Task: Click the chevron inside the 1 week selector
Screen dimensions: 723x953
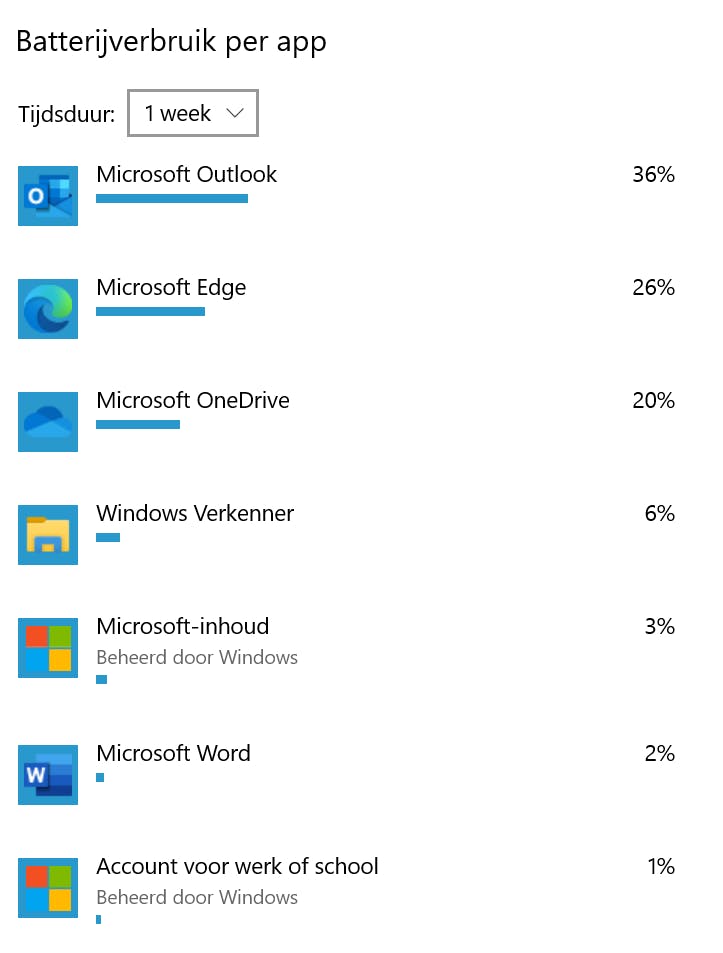Action: (234, 113)
